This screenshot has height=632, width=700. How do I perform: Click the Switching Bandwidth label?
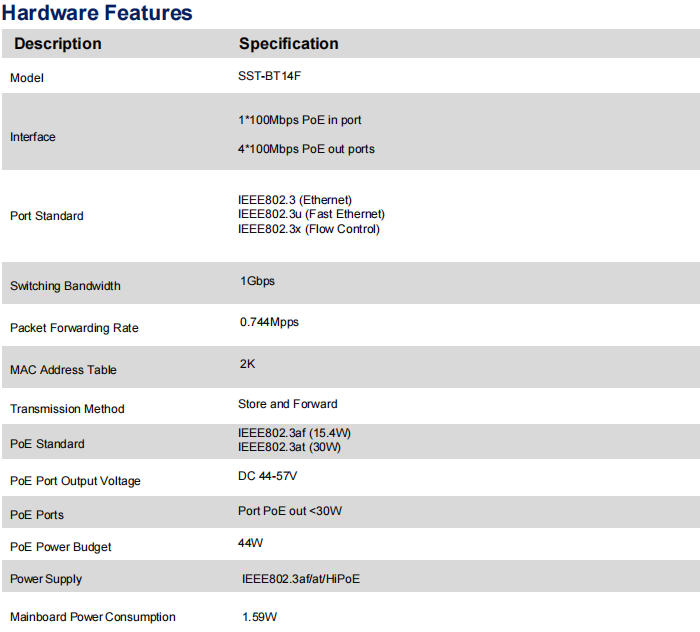(65, 286)
